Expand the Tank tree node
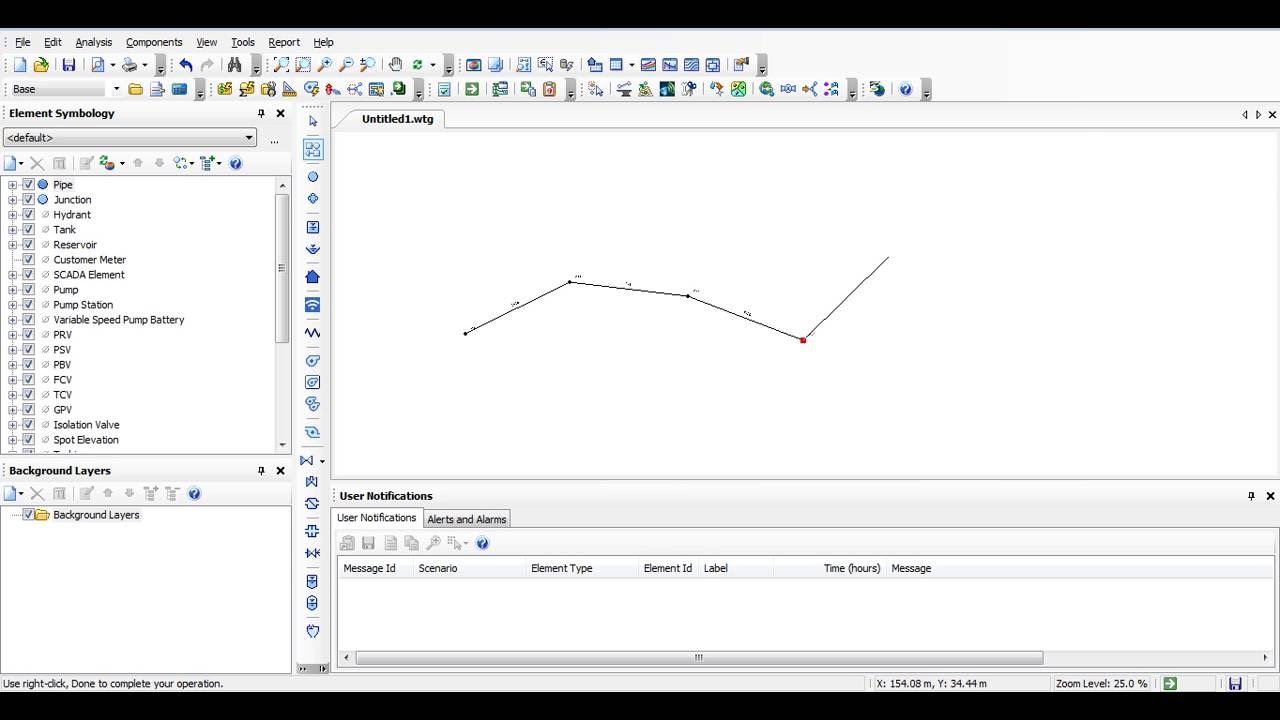 click(12, 230)
